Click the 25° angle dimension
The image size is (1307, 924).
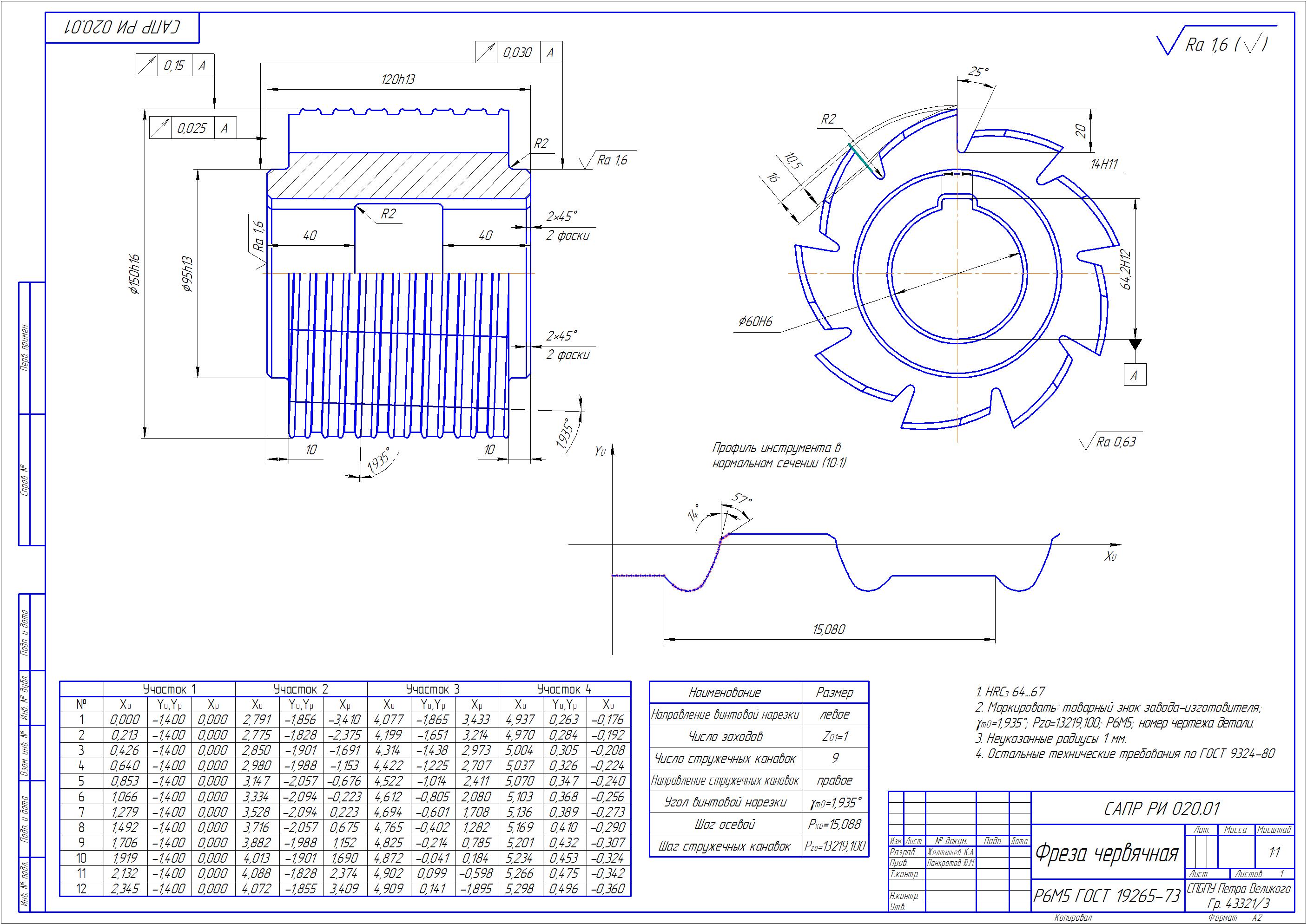pyautogui.click(x=978, y=72)
